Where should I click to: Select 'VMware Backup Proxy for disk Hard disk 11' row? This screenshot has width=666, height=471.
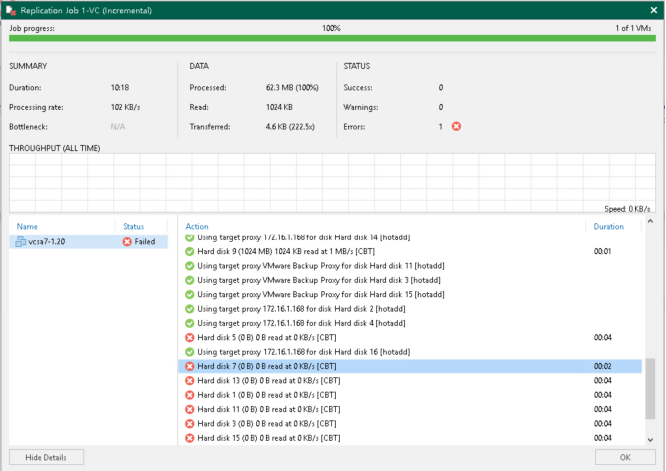409,266
